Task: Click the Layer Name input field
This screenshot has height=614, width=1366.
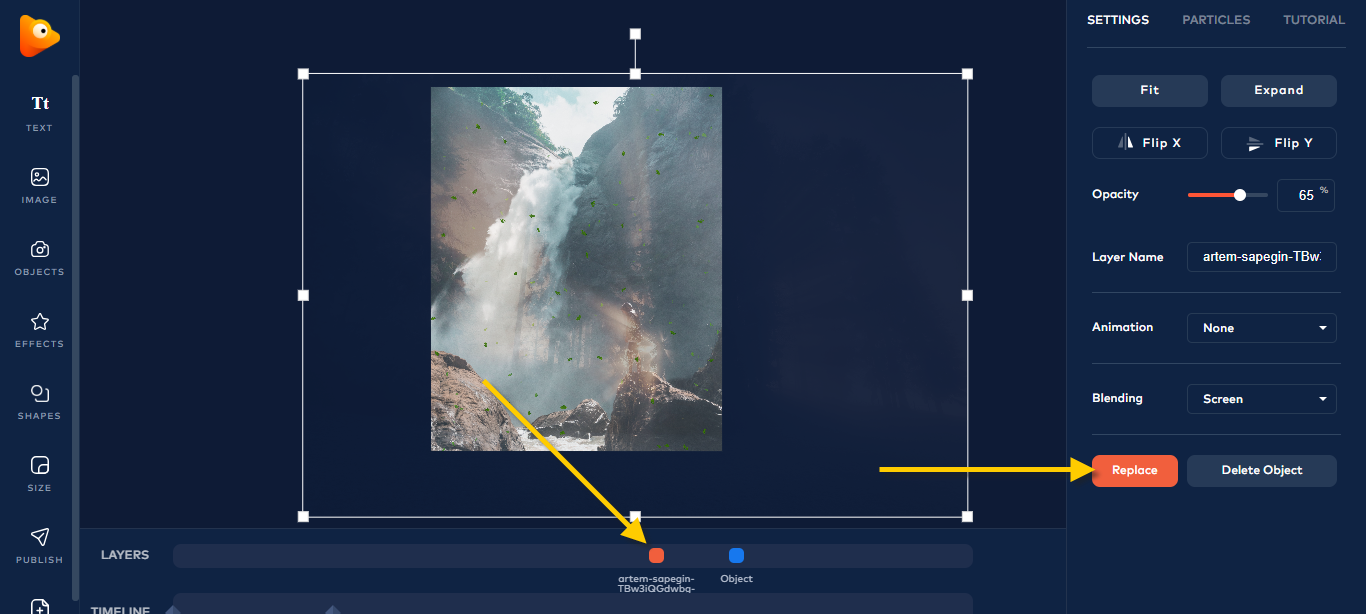Action: pyautogui.click(x=1262, y=257)
